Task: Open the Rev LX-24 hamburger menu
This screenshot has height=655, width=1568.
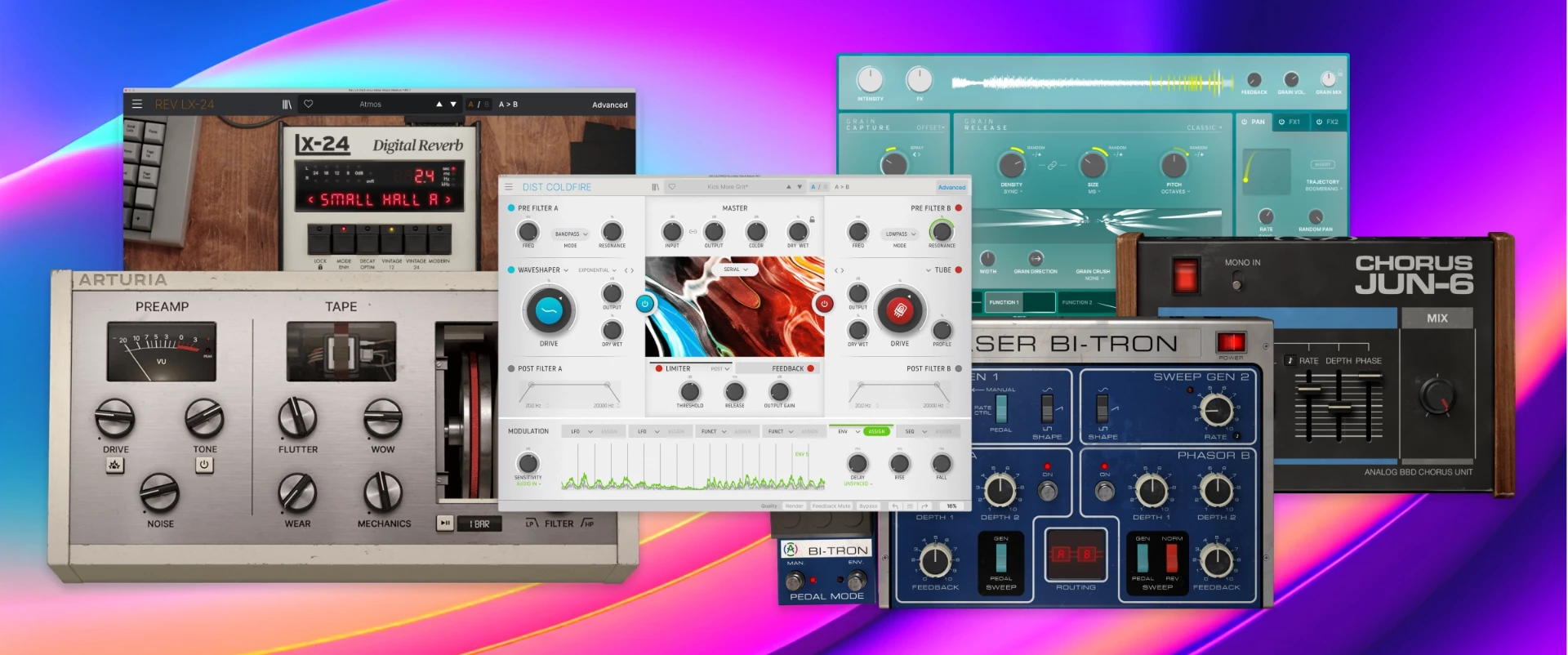Action: click(137, 104)
